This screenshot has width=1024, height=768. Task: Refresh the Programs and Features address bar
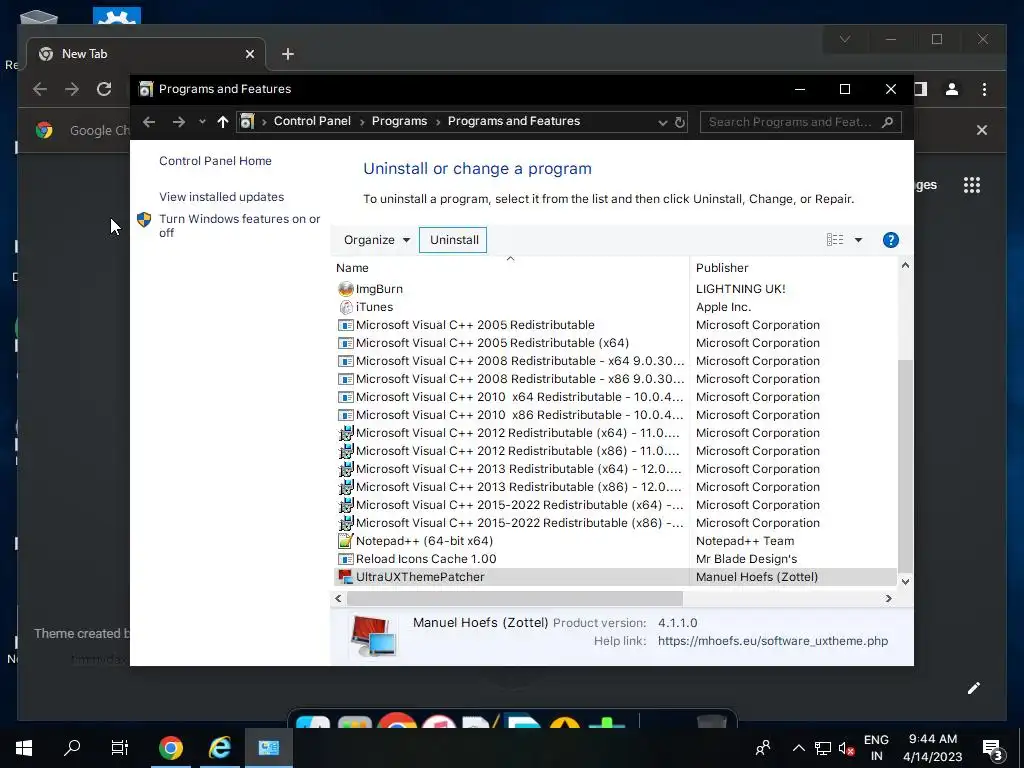point(679,122)
